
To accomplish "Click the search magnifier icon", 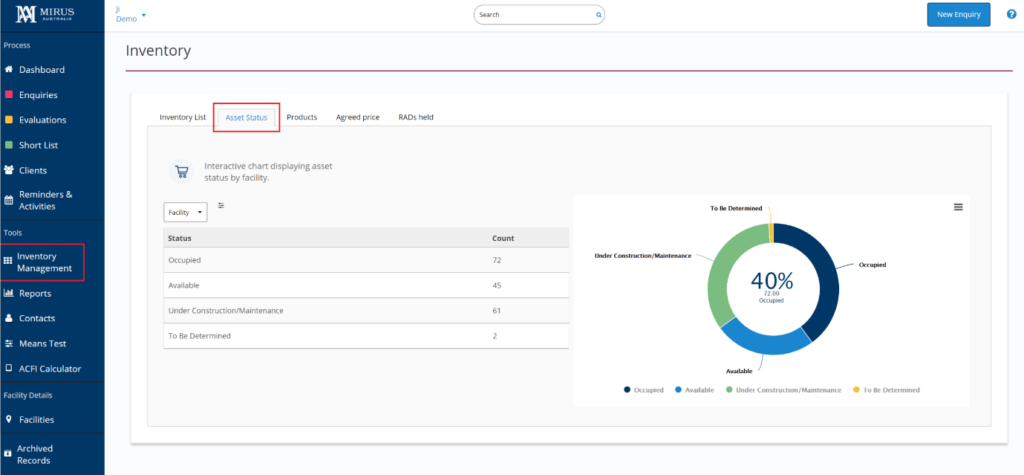I will point(598,14).
